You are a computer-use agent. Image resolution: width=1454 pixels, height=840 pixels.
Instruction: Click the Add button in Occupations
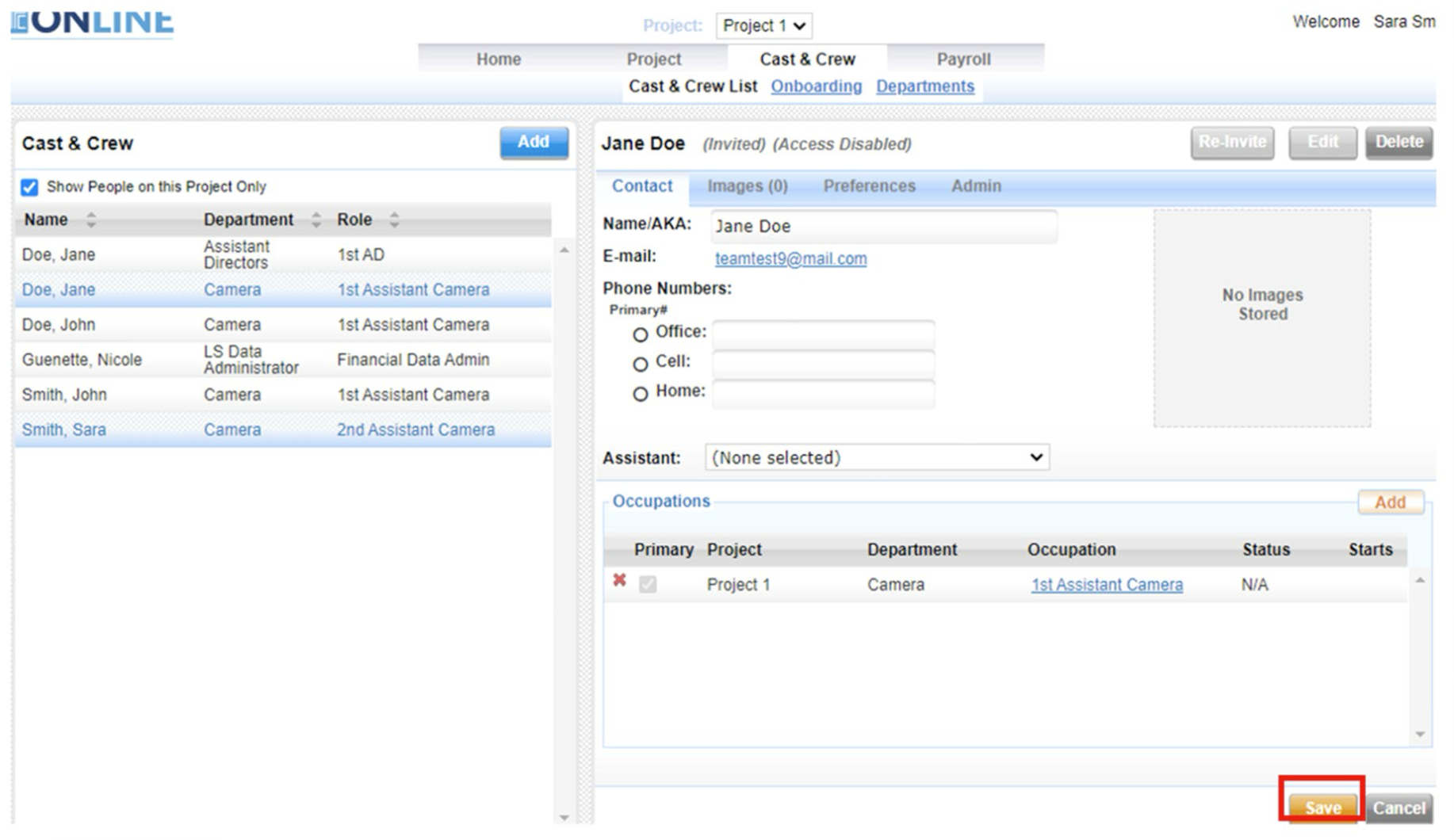point(1390,502)
